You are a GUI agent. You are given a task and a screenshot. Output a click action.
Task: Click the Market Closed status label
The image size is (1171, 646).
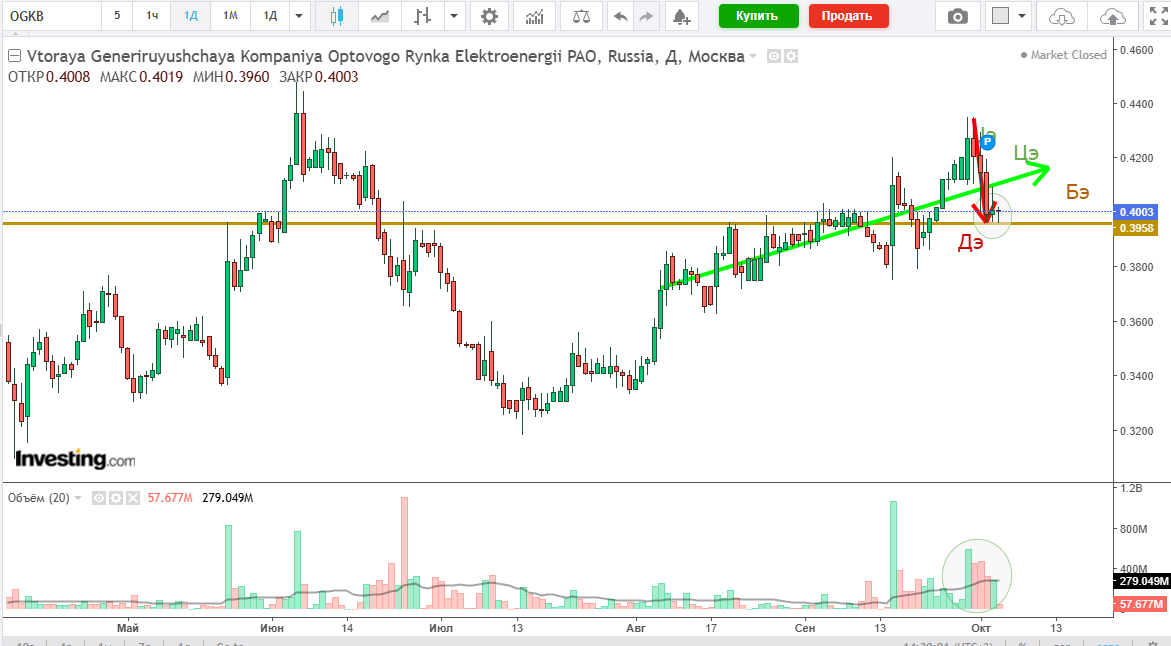(x=1063, y=55)
